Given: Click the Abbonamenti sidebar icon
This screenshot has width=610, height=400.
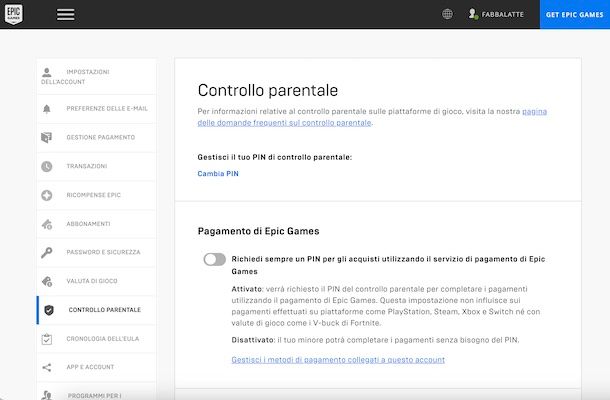Looking at the screenshot, I should click(47, 224).
